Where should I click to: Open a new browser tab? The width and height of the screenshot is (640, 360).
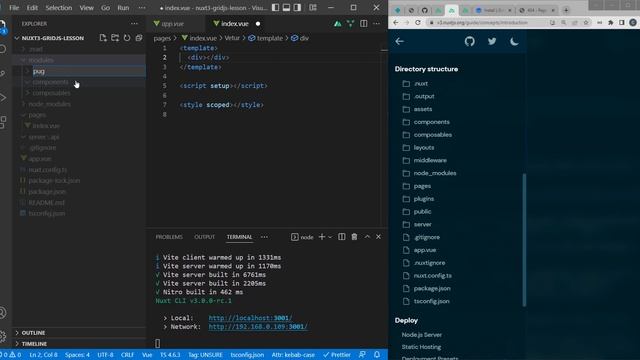click(x=566, y=10)
